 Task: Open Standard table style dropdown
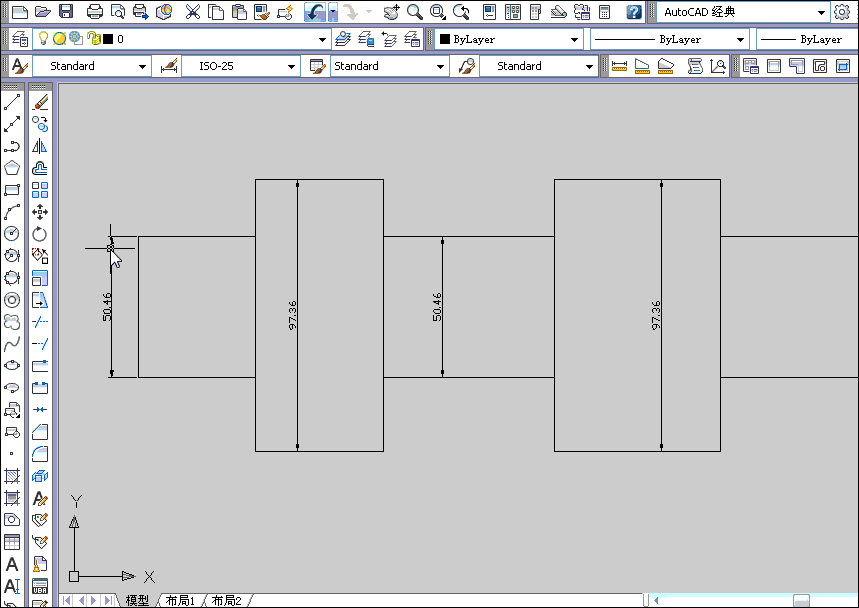389,66
